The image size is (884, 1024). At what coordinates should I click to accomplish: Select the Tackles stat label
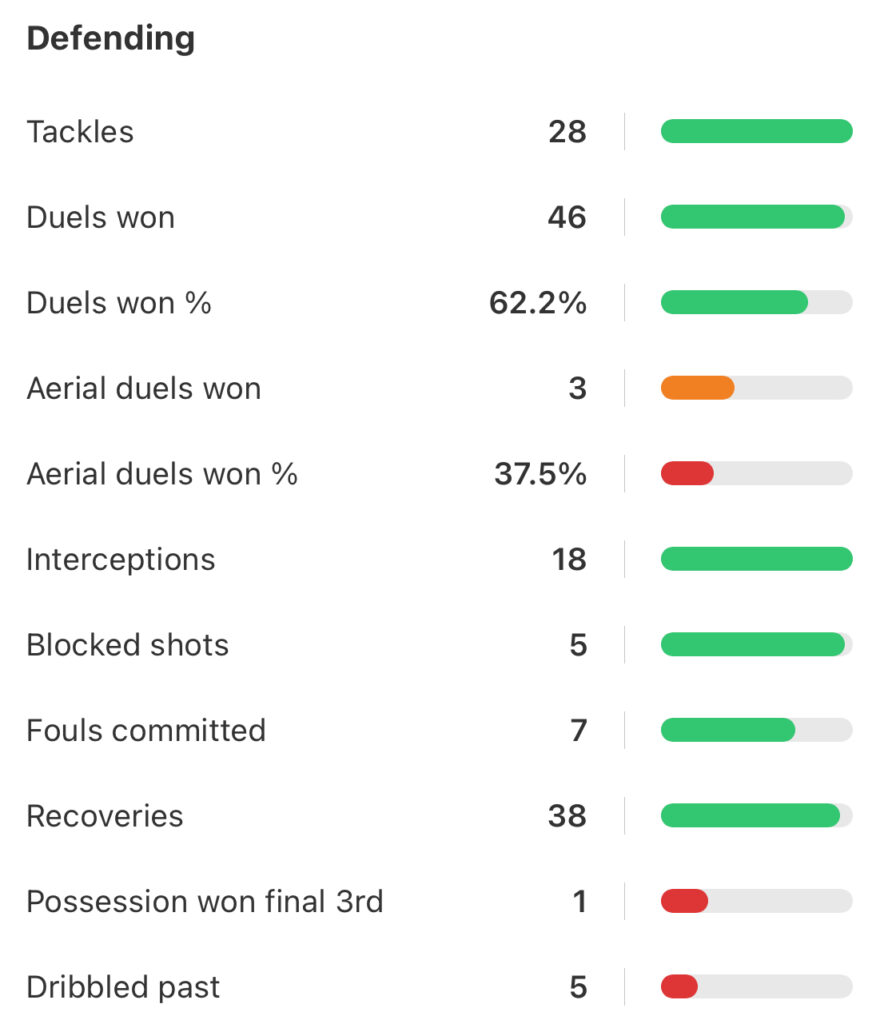click(80, 132)
